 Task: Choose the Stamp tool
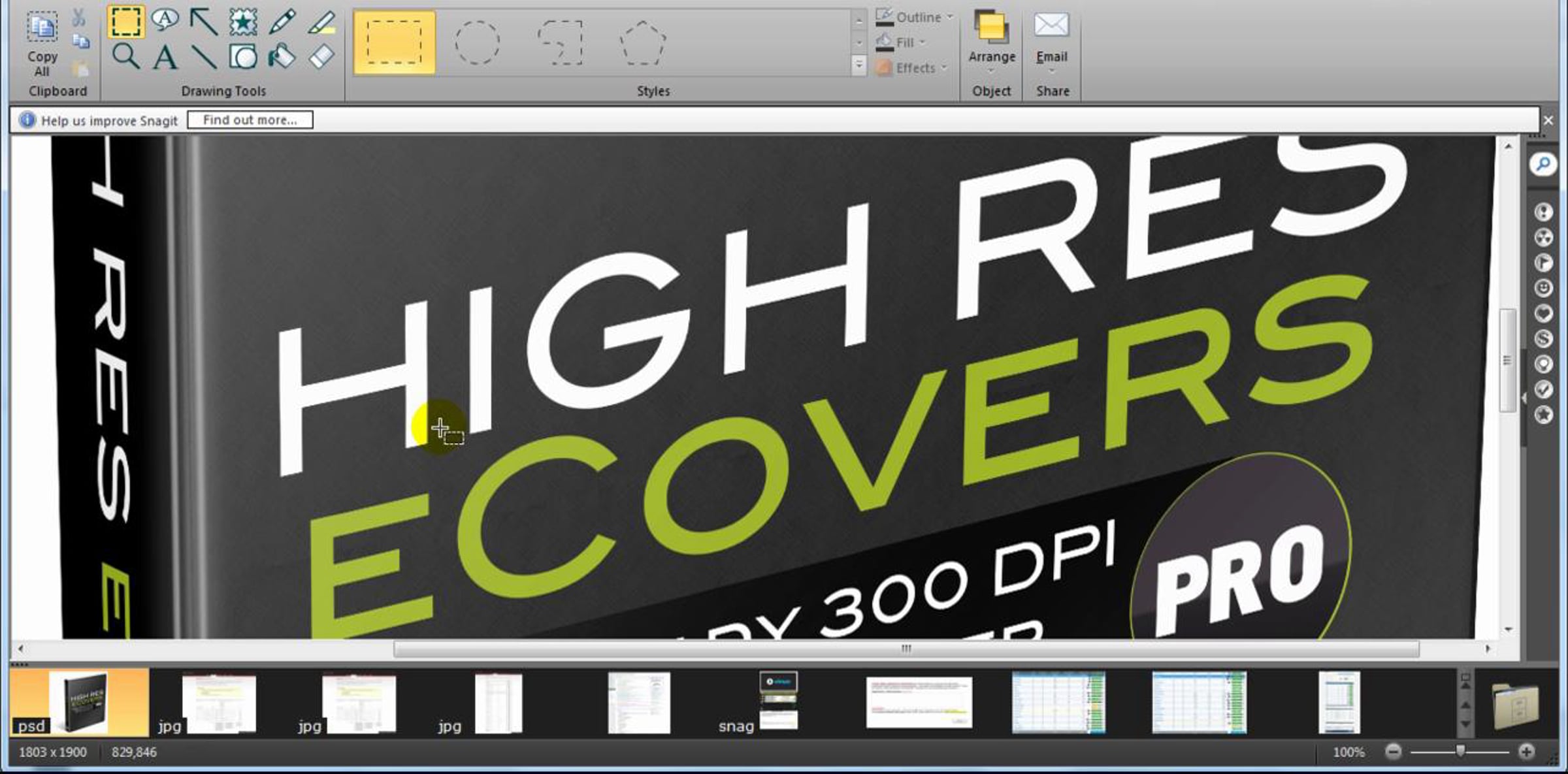(x=243, y=21)
